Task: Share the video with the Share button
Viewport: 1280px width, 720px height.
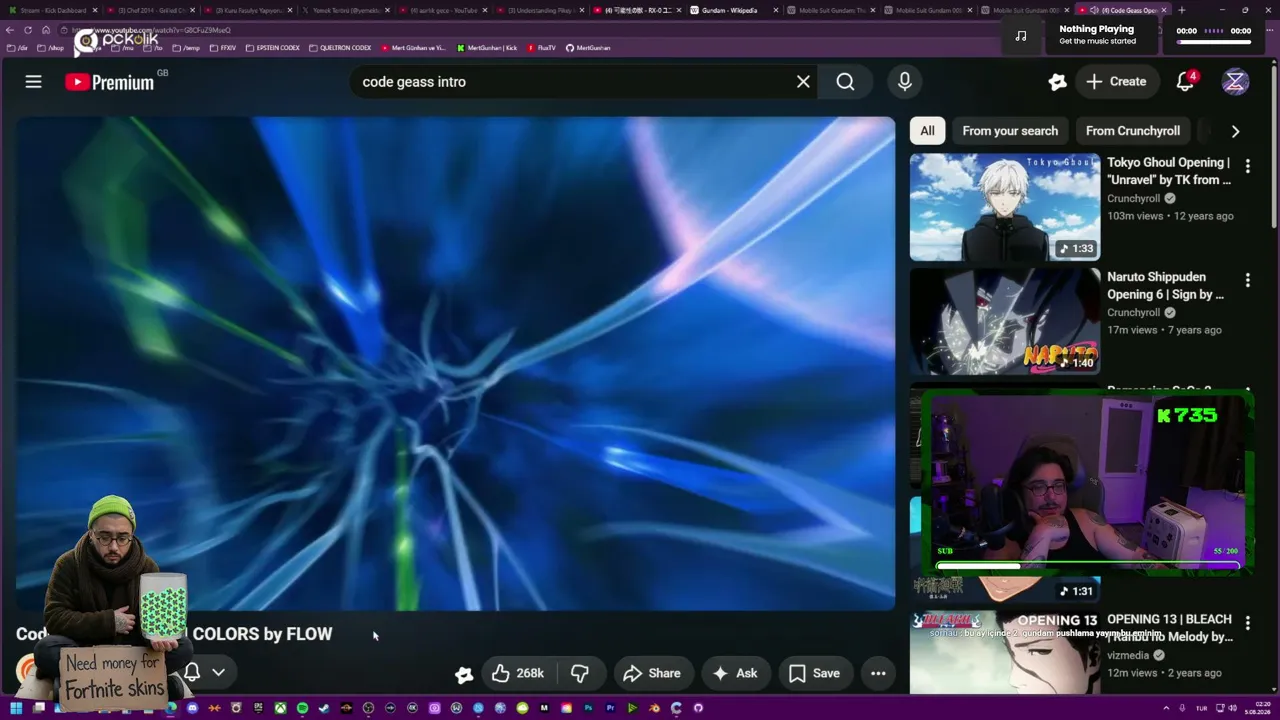Action: point(652,674)
